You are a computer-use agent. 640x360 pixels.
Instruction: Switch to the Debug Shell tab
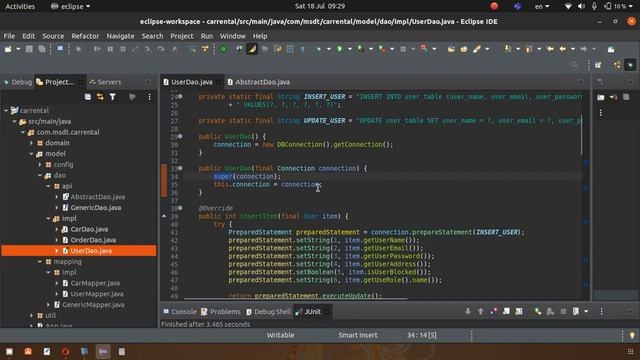coord(269,311)
